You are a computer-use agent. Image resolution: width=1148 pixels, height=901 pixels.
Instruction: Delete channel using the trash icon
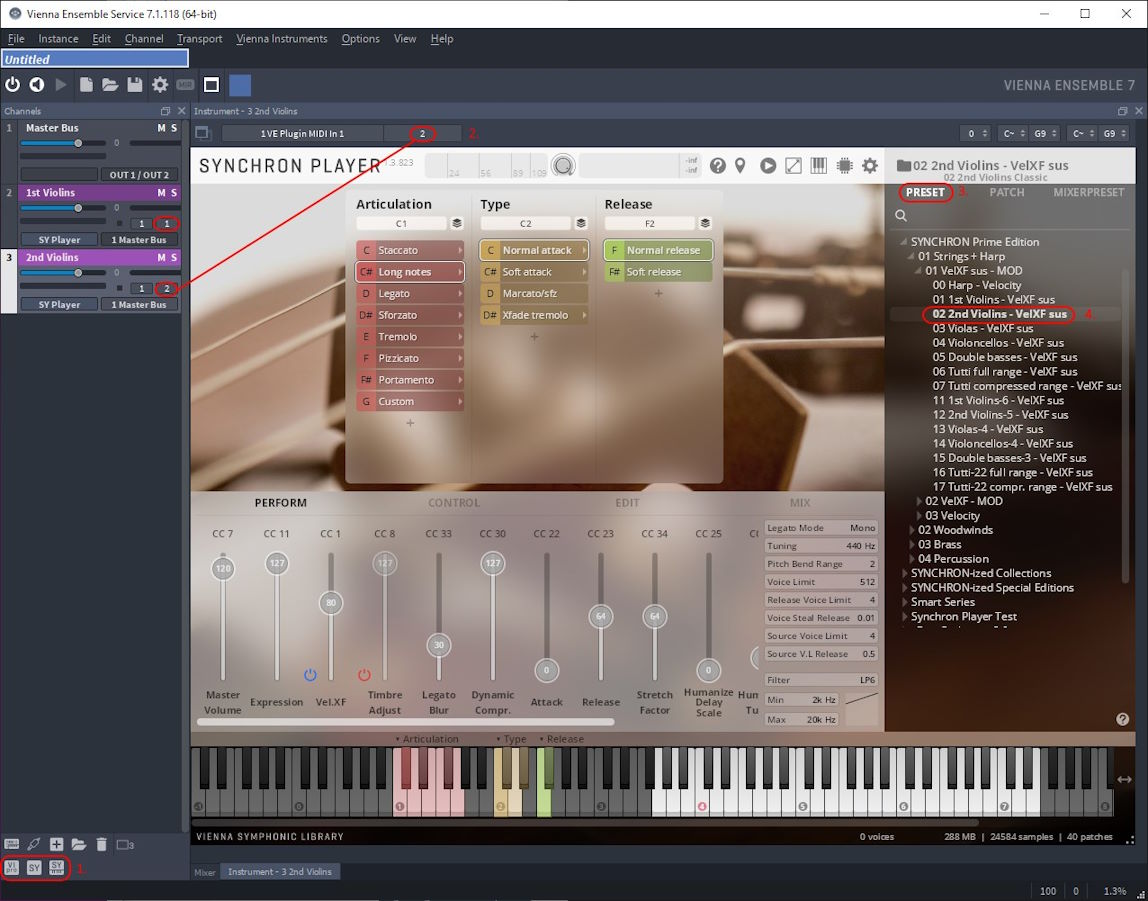102,845
